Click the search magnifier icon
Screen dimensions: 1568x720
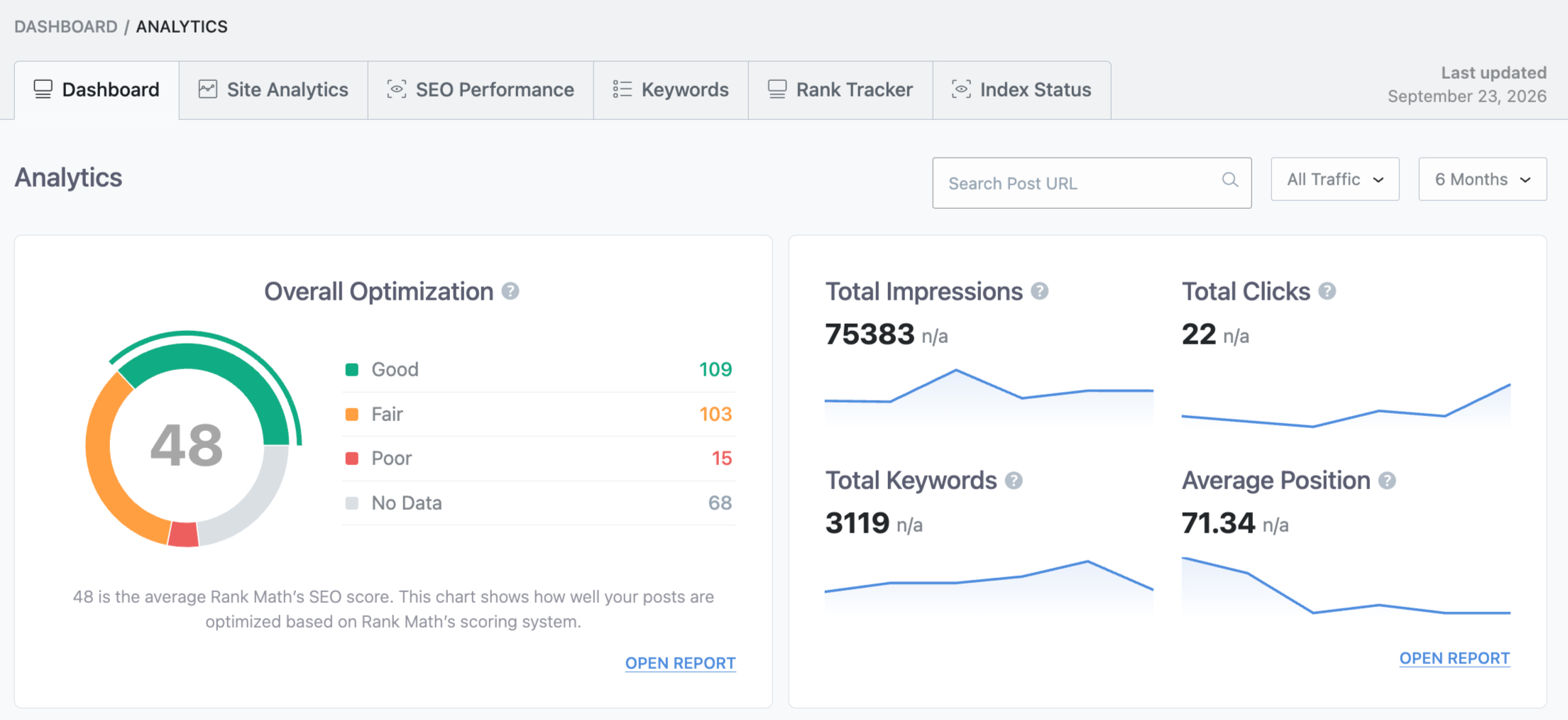click(1230, 180)
